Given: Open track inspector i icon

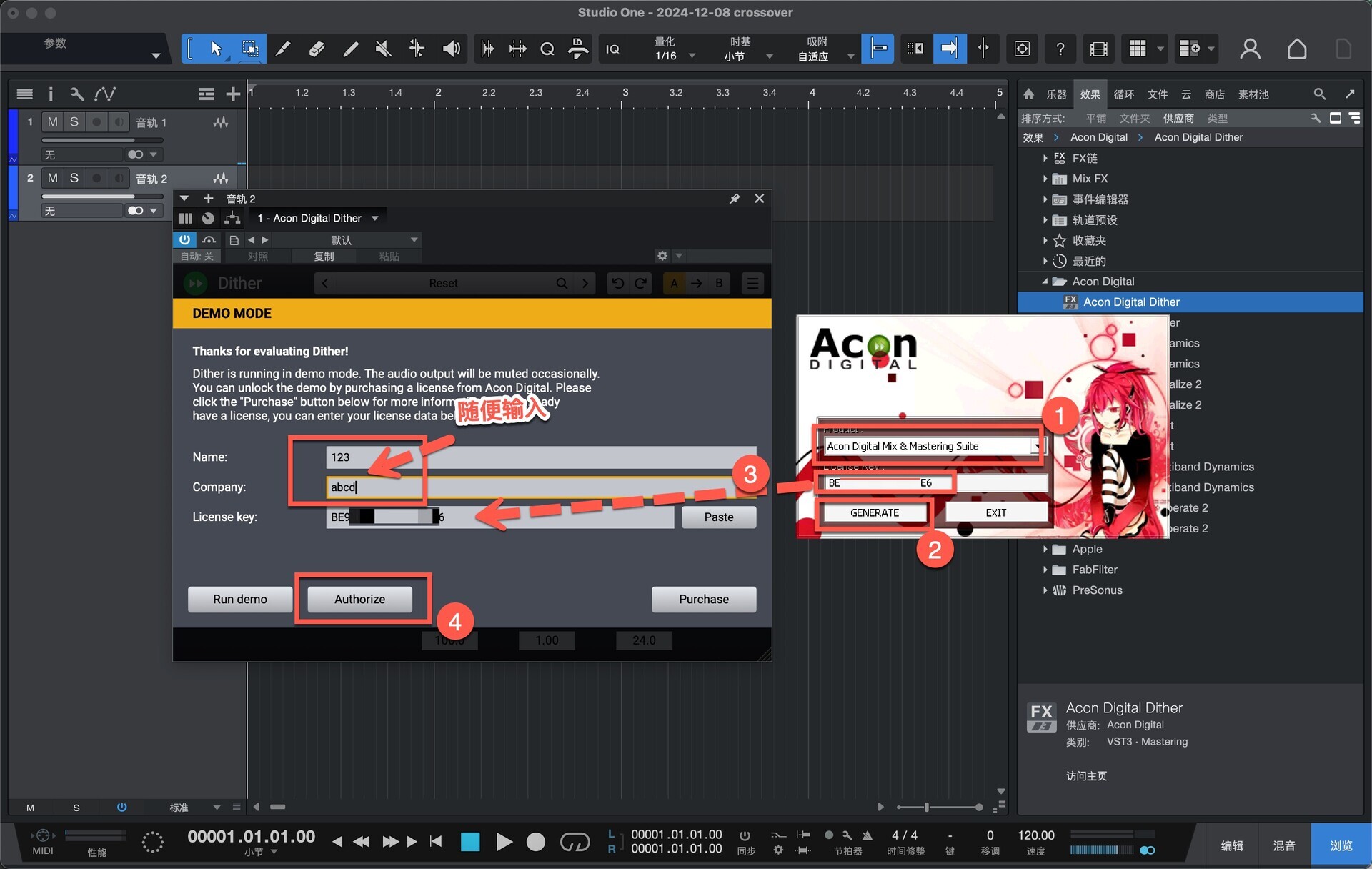Looking at the screenshot, I should point(50,94).
